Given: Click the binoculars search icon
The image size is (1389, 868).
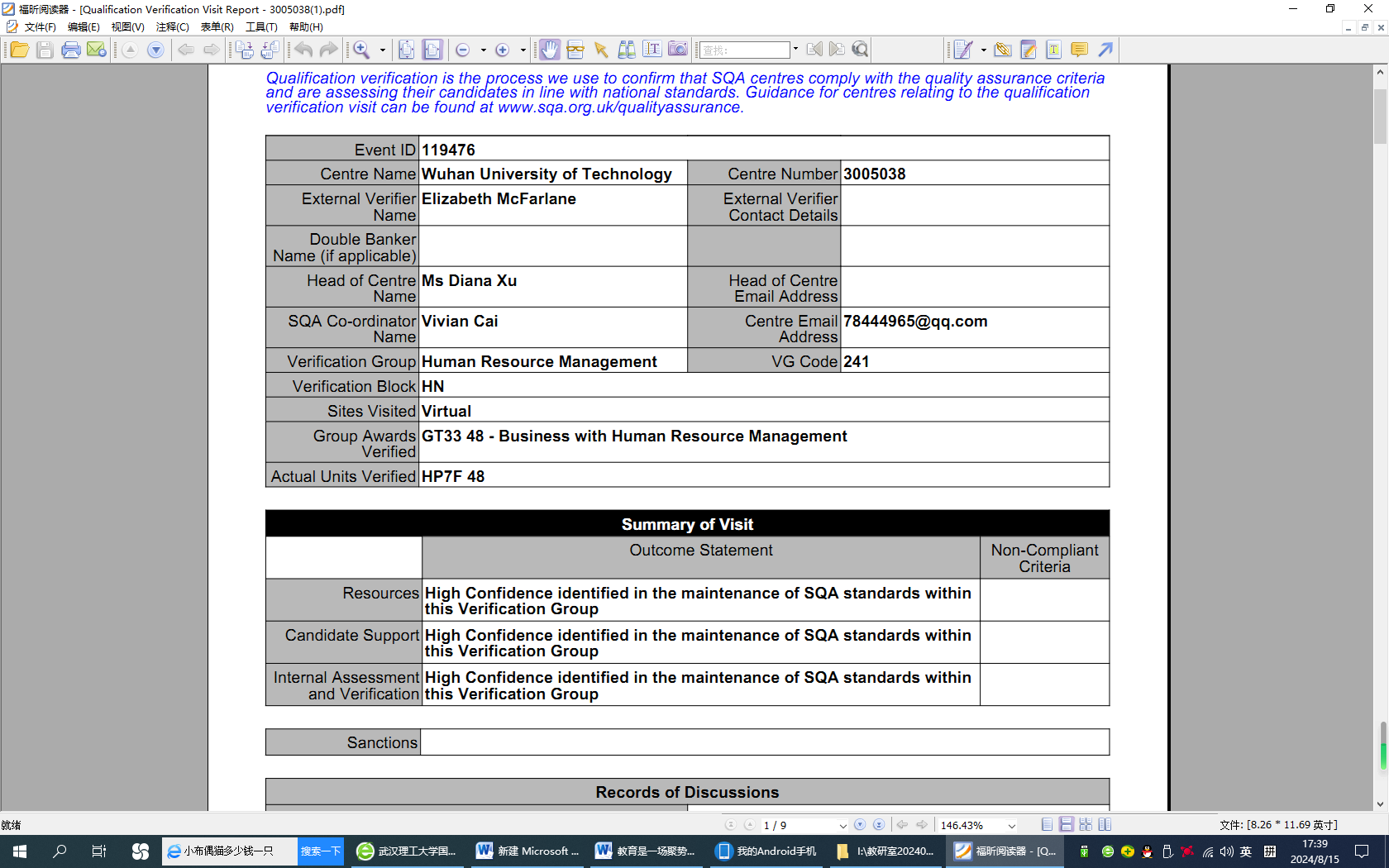Looking at the screenshot, I should click(x=627, y=50).
